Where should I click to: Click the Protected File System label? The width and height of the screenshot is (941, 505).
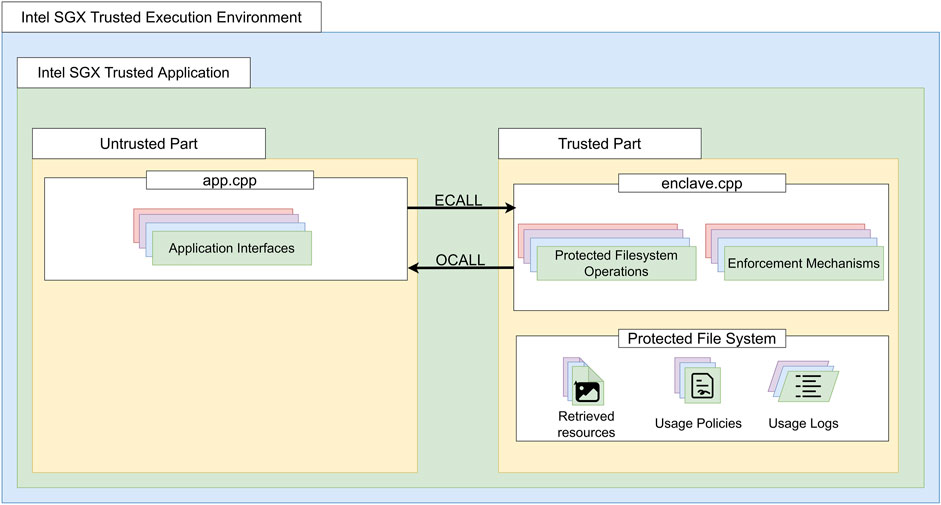click(702, 339)
